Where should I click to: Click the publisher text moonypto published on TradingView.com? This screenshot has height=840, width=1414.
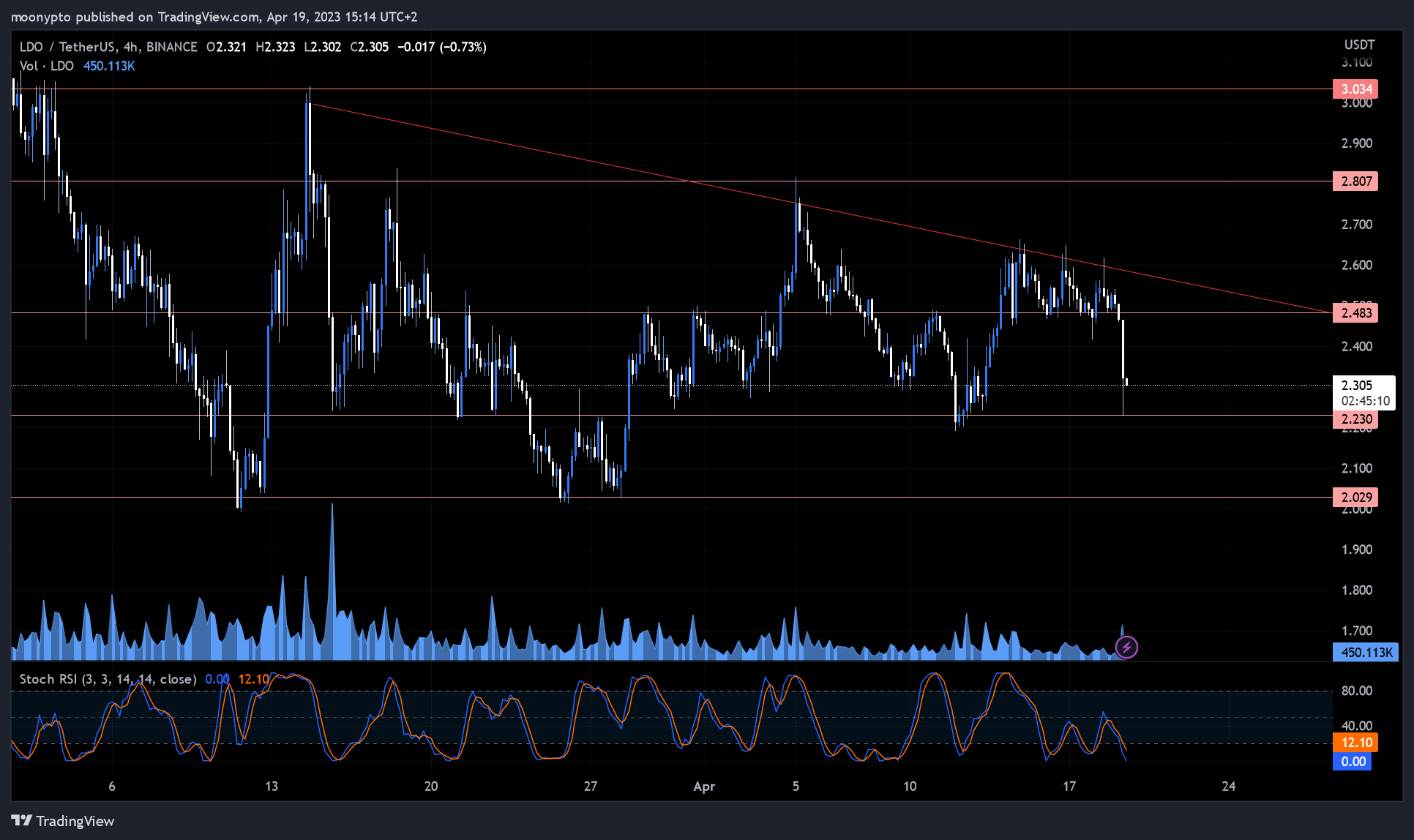(135, 16)
